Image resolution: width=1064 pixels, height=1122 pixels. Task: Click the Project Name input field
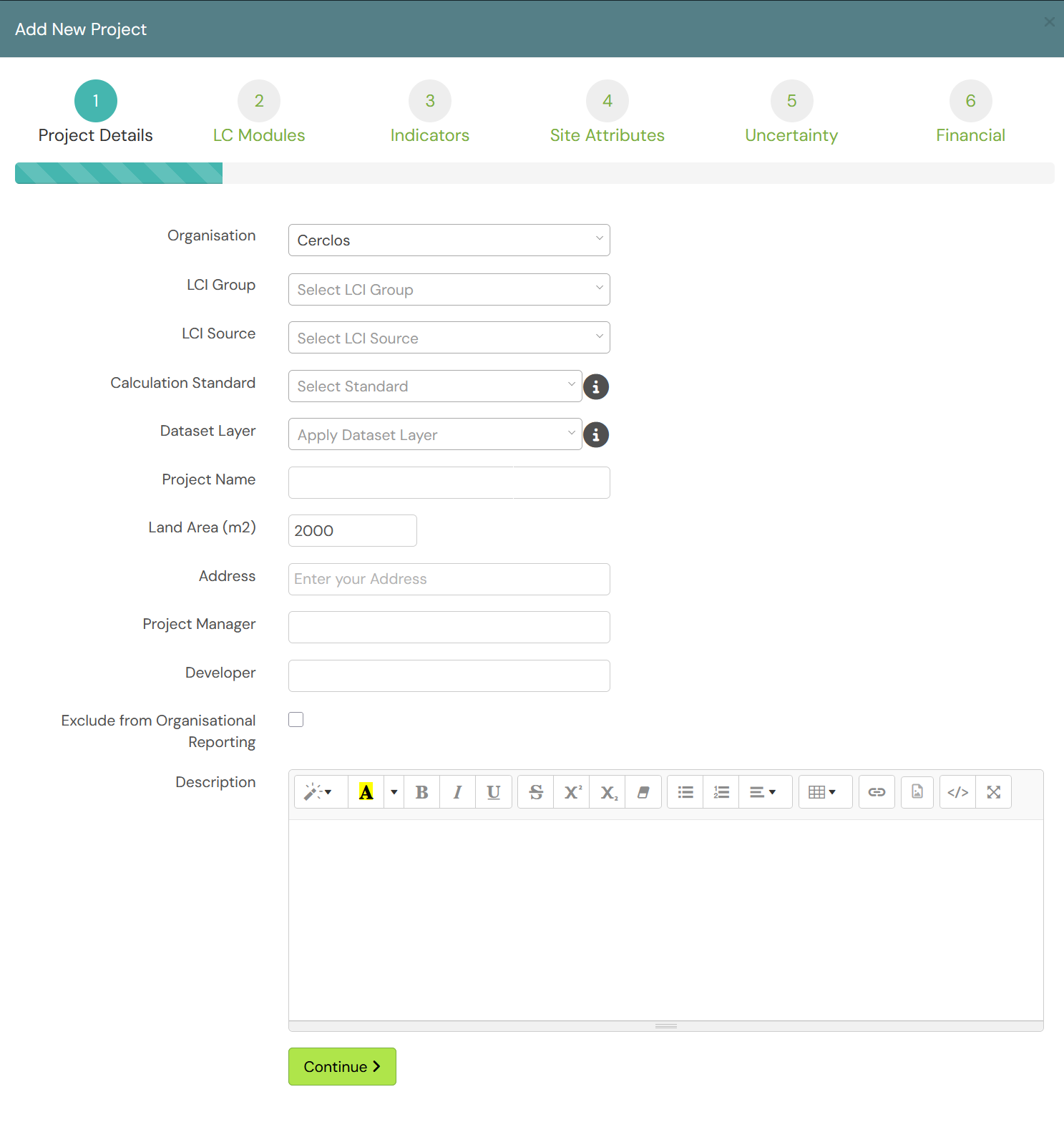(x=449, y=482)
